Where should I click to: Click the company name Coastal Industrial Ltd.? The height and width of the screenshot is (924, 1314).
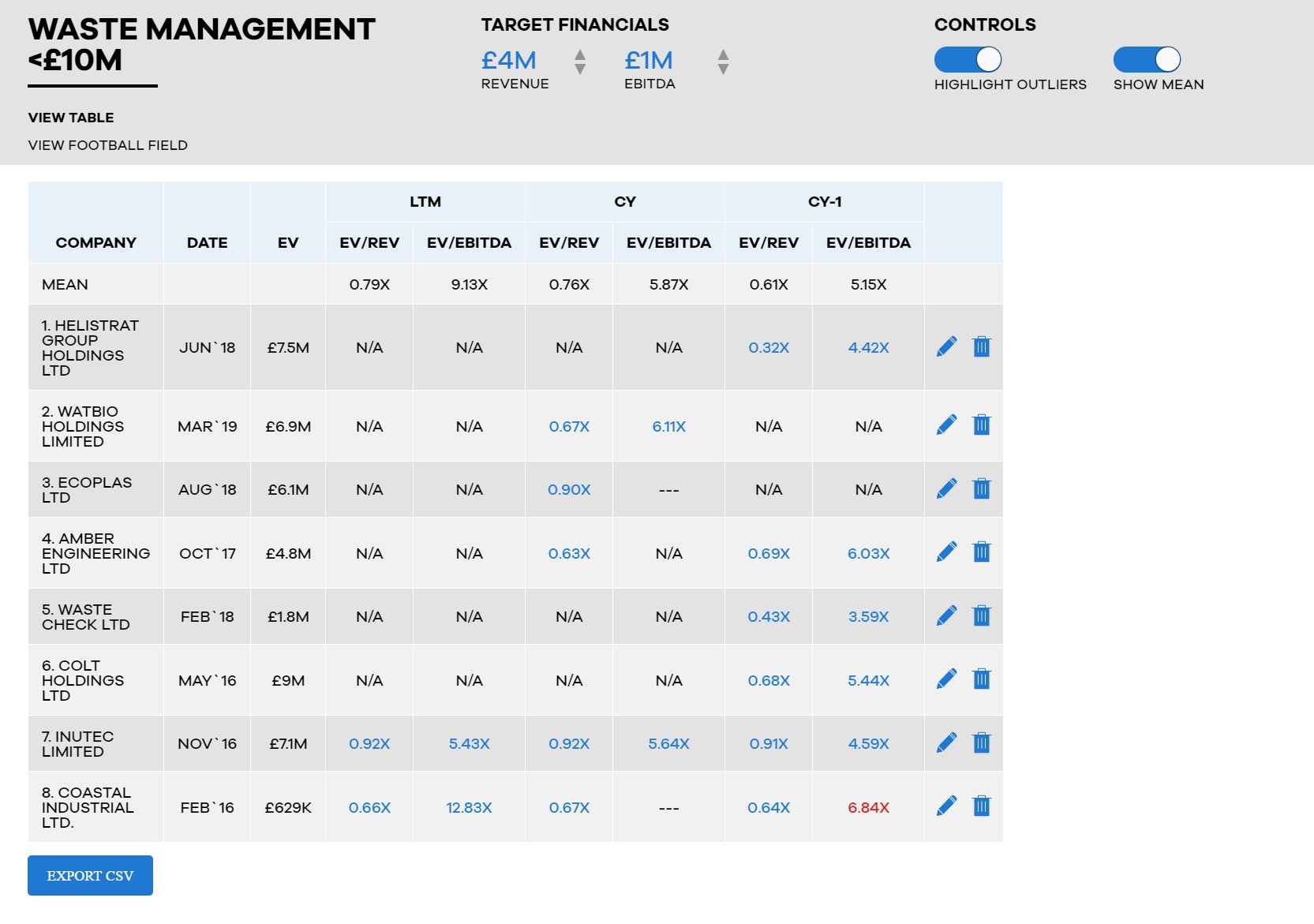(x=88, y=807)
